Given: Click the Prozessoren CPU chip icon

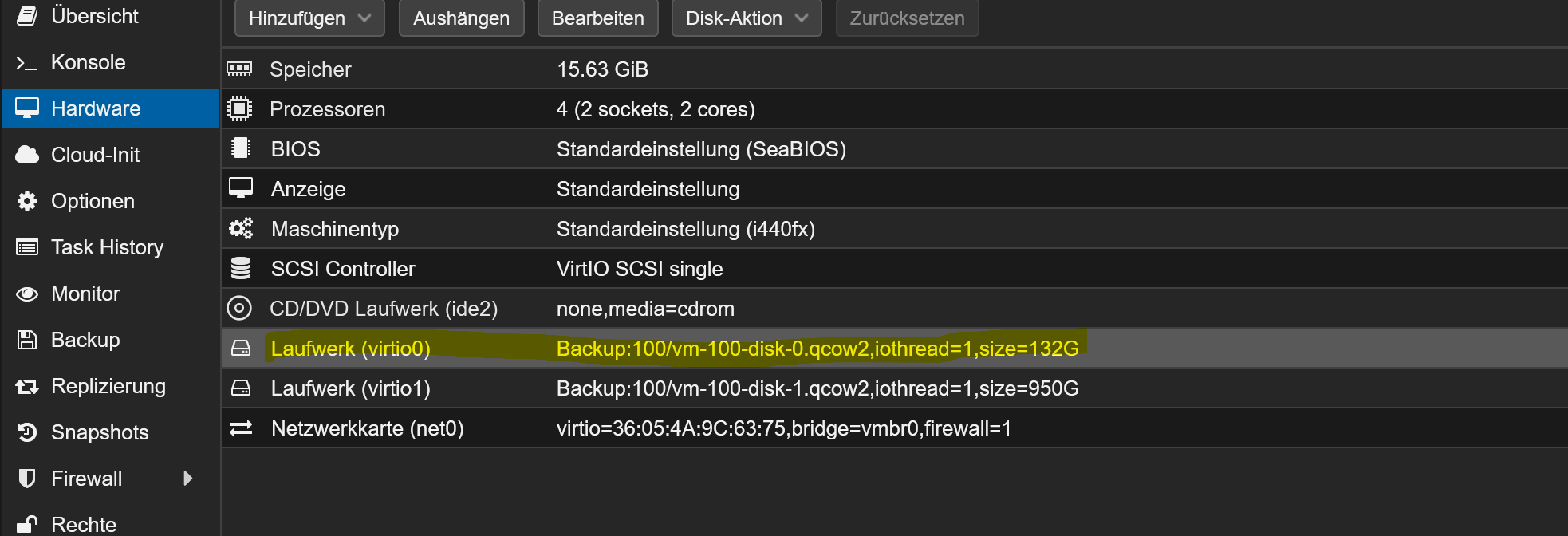Looking at the screenshot, I should click(239, 108).
